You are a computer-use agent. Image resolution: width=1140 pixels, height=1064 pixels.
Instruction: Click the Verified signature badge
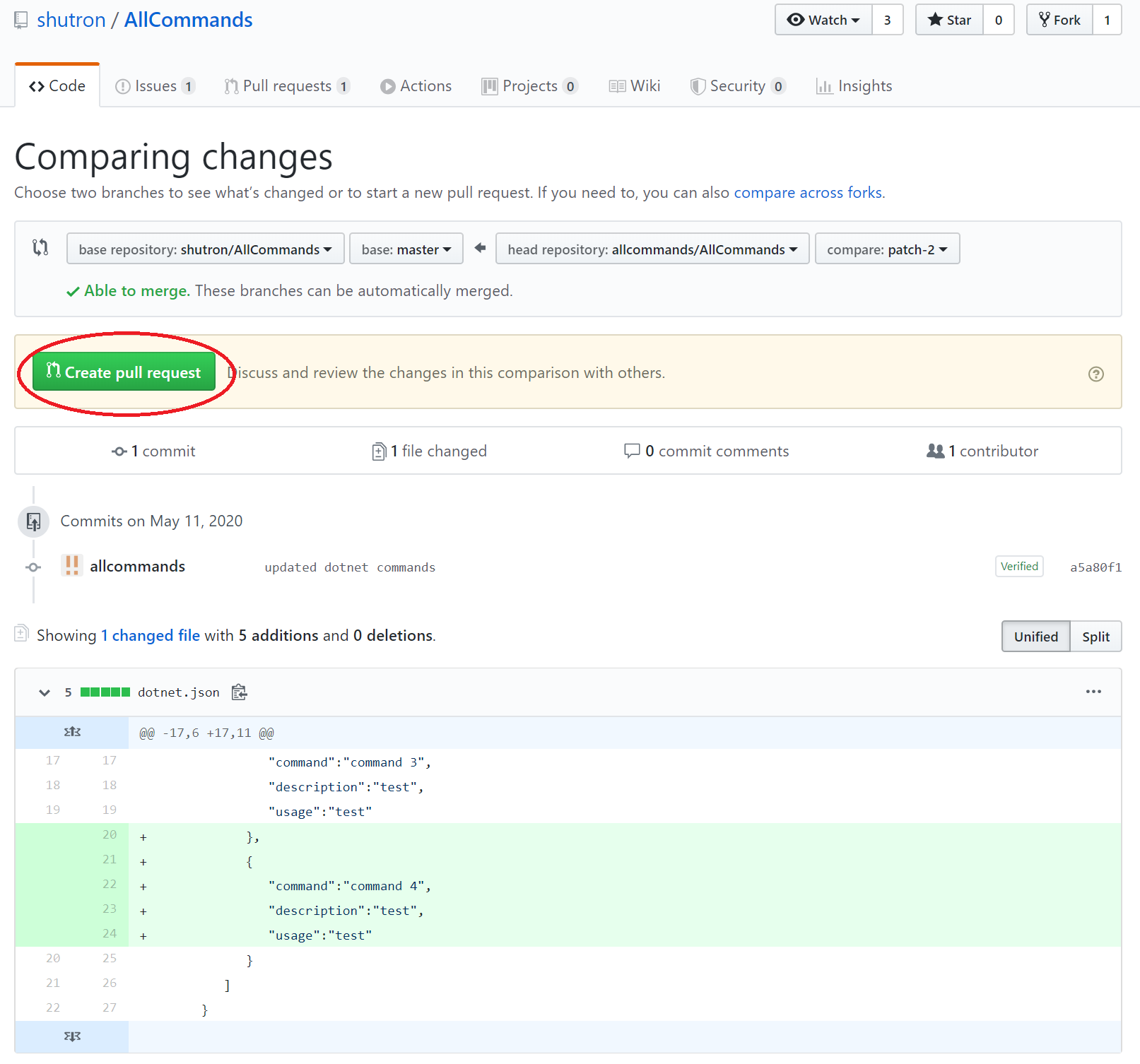(1019, 566)
